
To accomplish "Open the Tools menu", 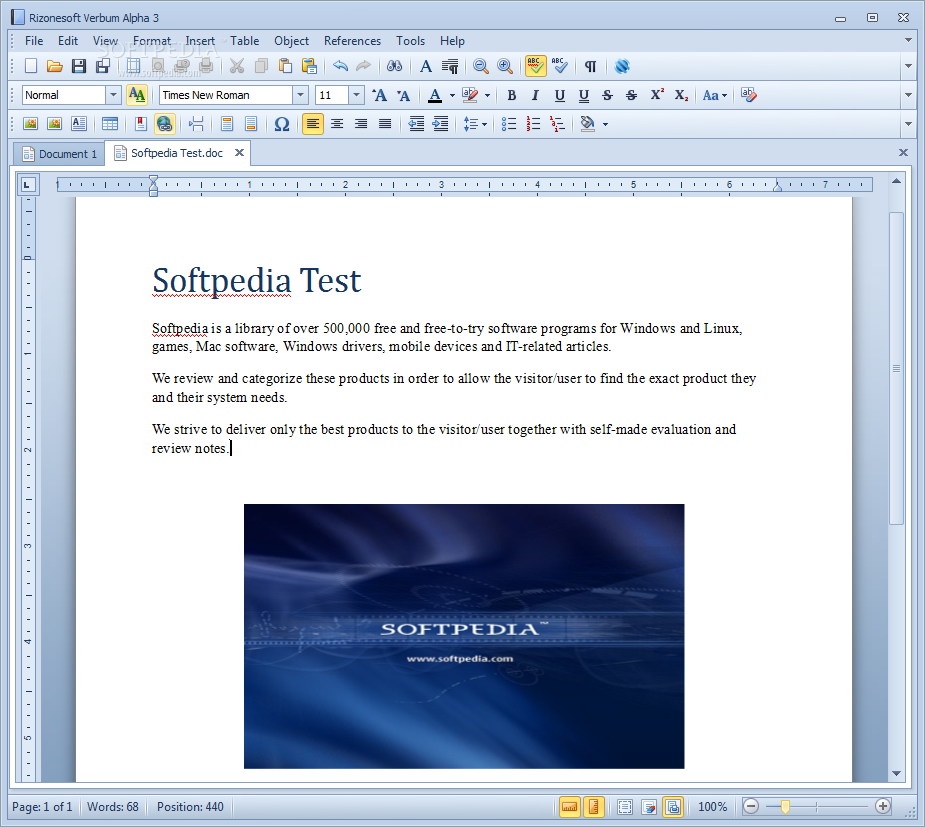I will pos(410,41).
